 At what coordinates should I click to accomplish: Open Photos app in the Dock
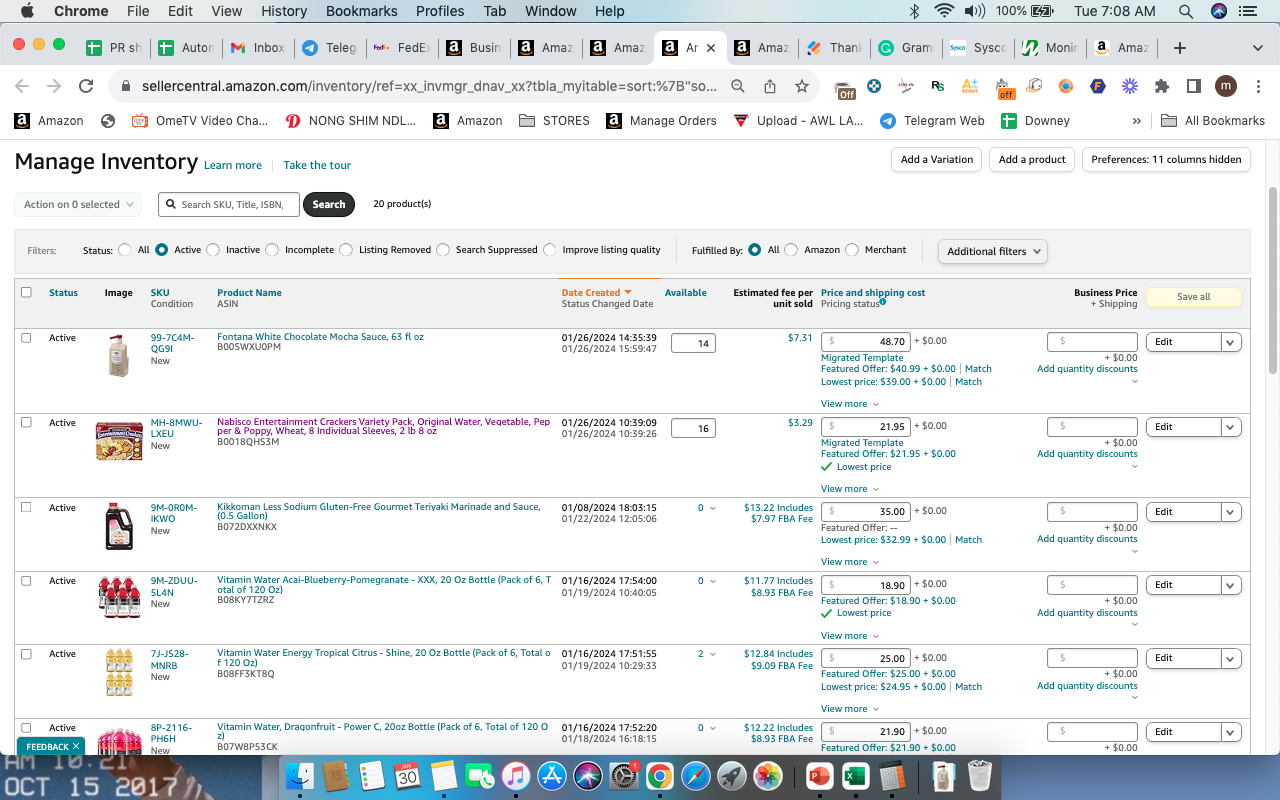767,776
